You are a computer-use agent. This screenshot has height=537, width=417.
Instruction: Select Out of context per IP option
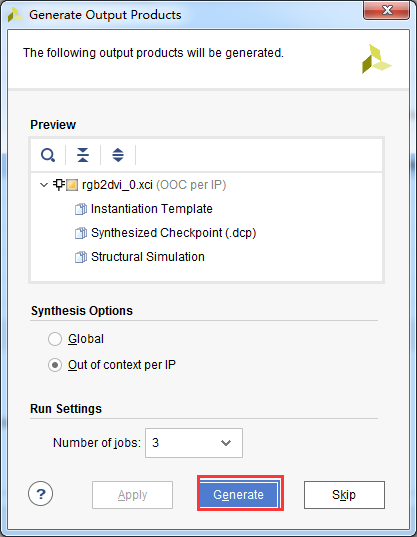click(x=55, y=365)
